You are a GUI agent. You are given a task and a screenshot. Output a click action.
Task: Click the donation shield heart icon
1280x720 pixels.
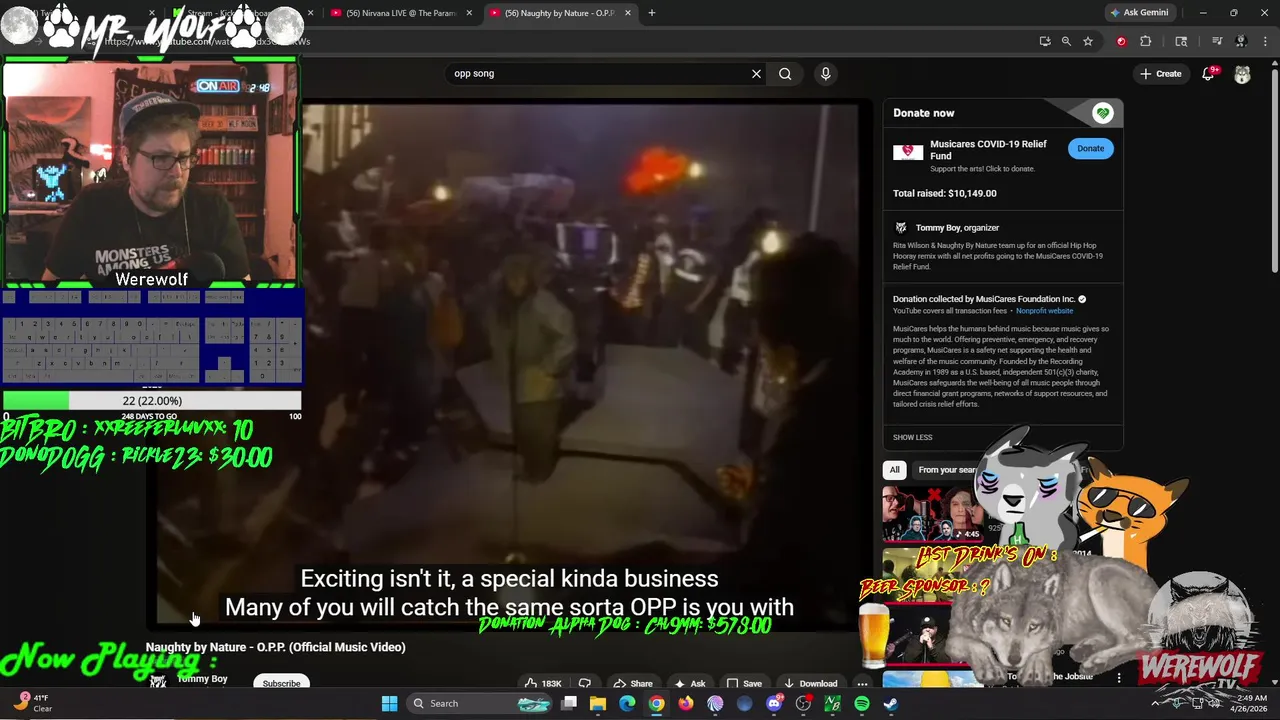point(1102,113)
